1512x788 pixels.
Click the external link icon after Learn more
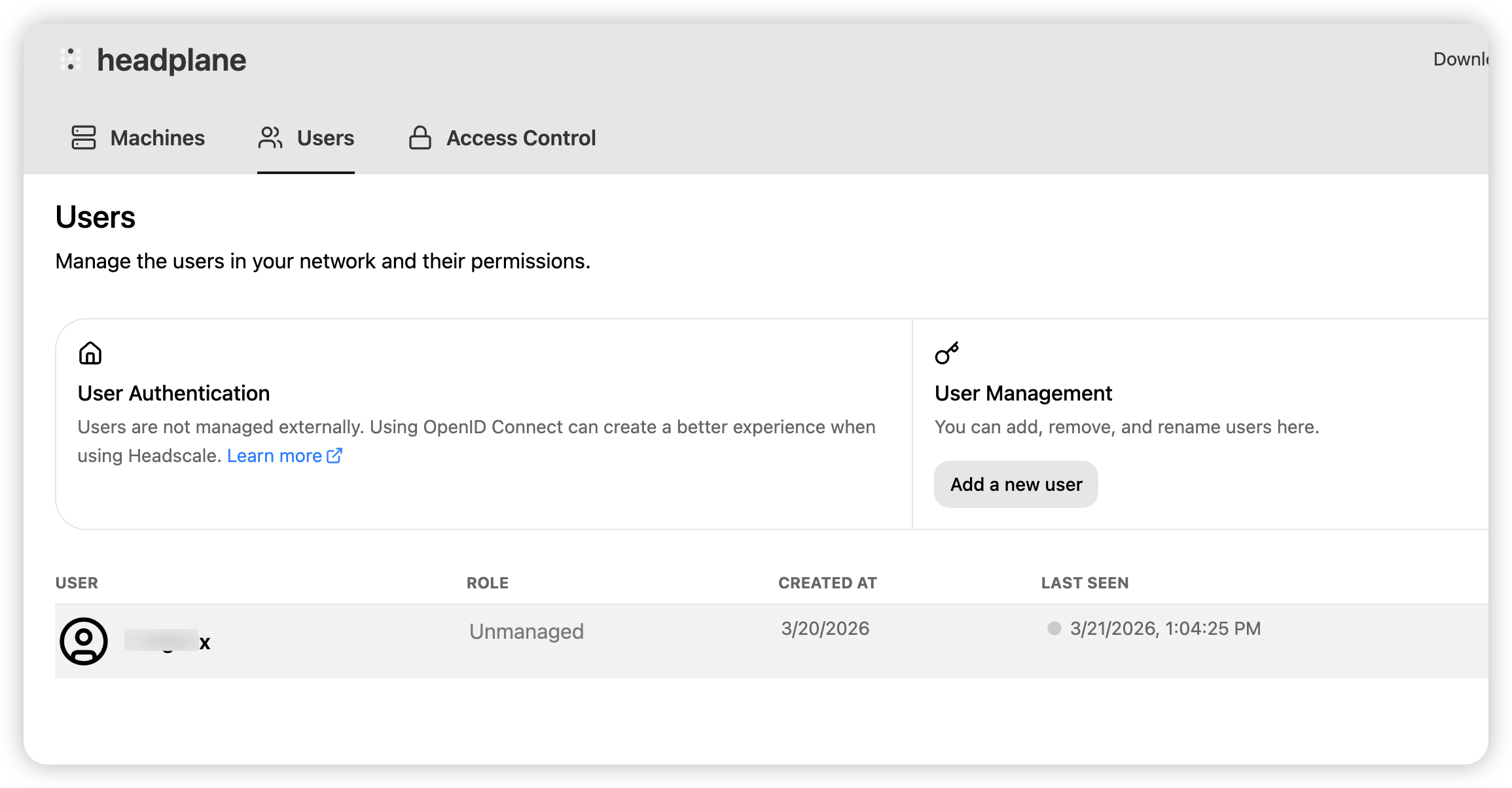pyautogui.click(x=334, y=456)
